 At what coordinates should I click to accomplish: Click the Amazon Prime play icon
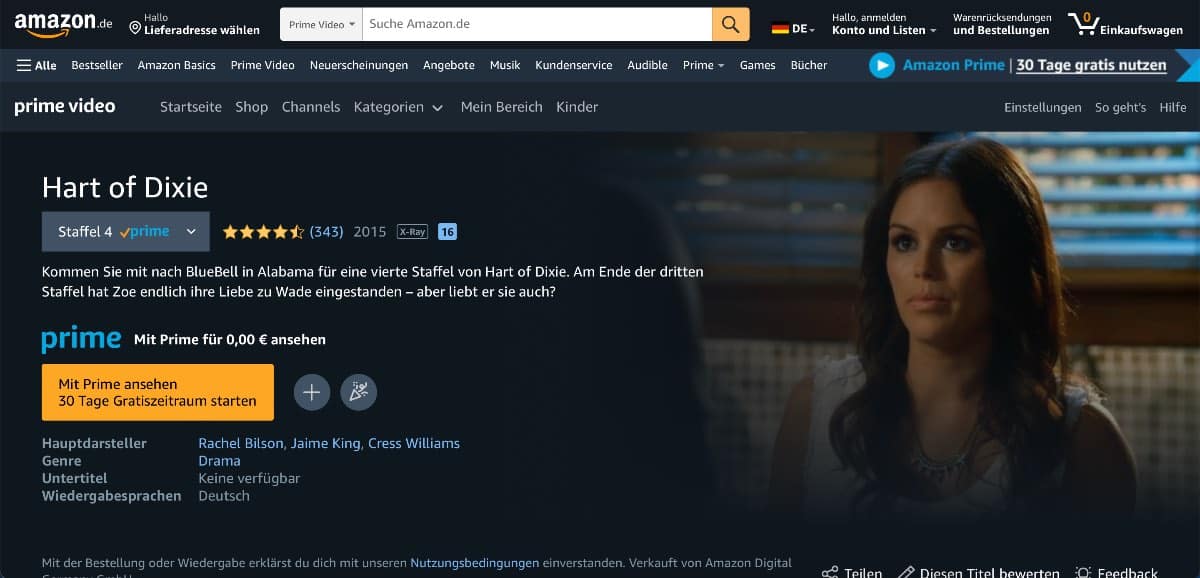(x=882, y=65)
